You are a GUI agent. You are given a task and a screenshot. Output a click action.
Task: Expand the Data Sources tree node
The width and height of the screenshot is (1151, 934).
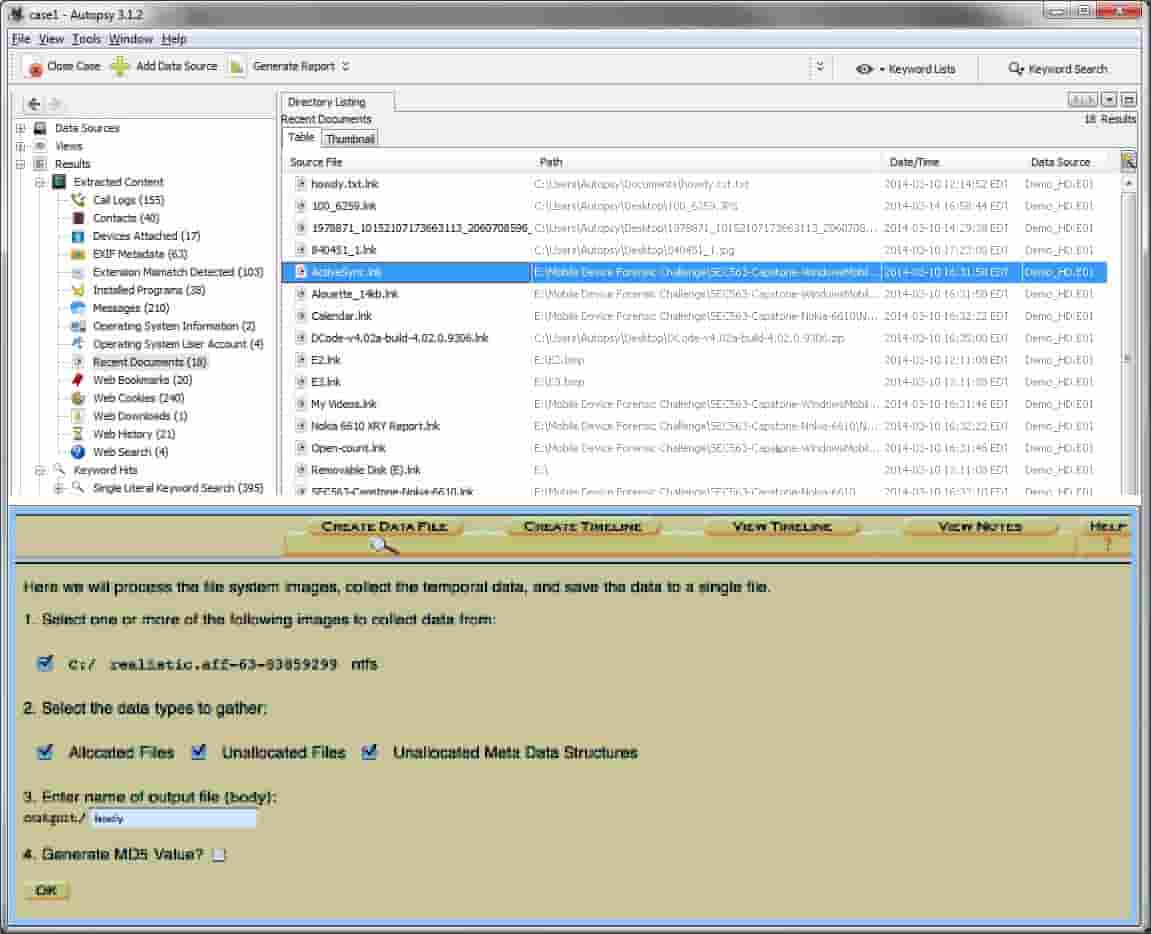20,128
